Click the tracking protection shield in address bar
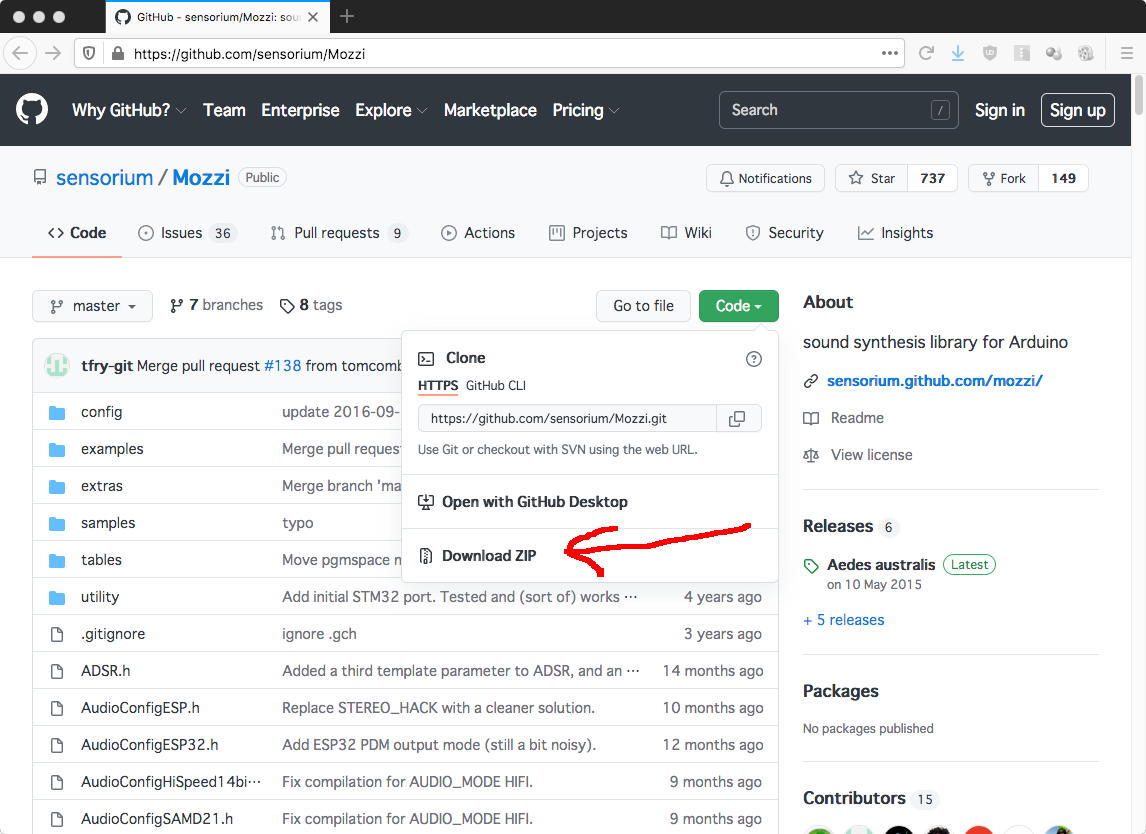The width and height of the screenshot is (1146, 834). (x=89, y=53)
